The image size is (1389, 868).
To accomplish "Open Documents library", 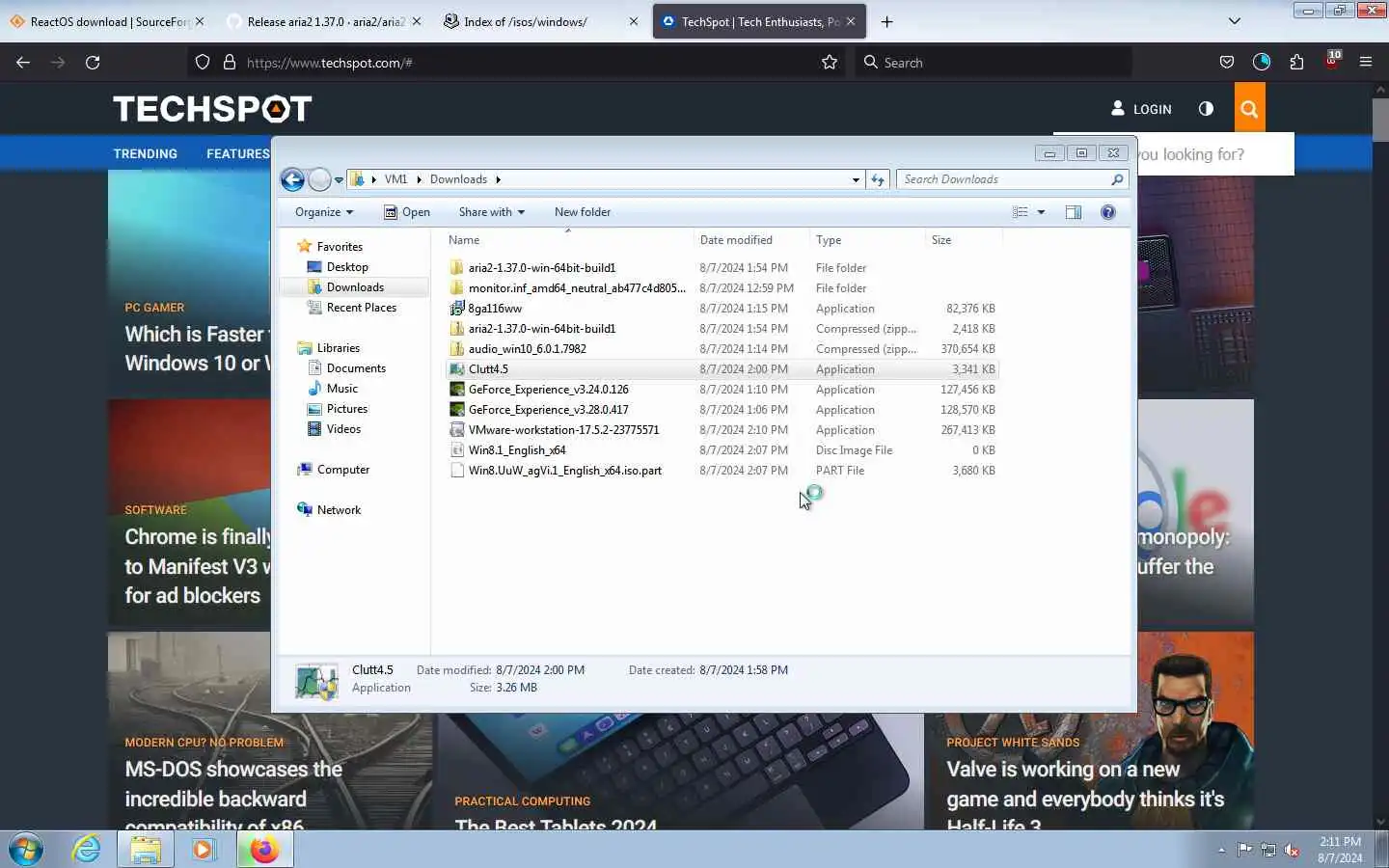I will coord(356,368).
